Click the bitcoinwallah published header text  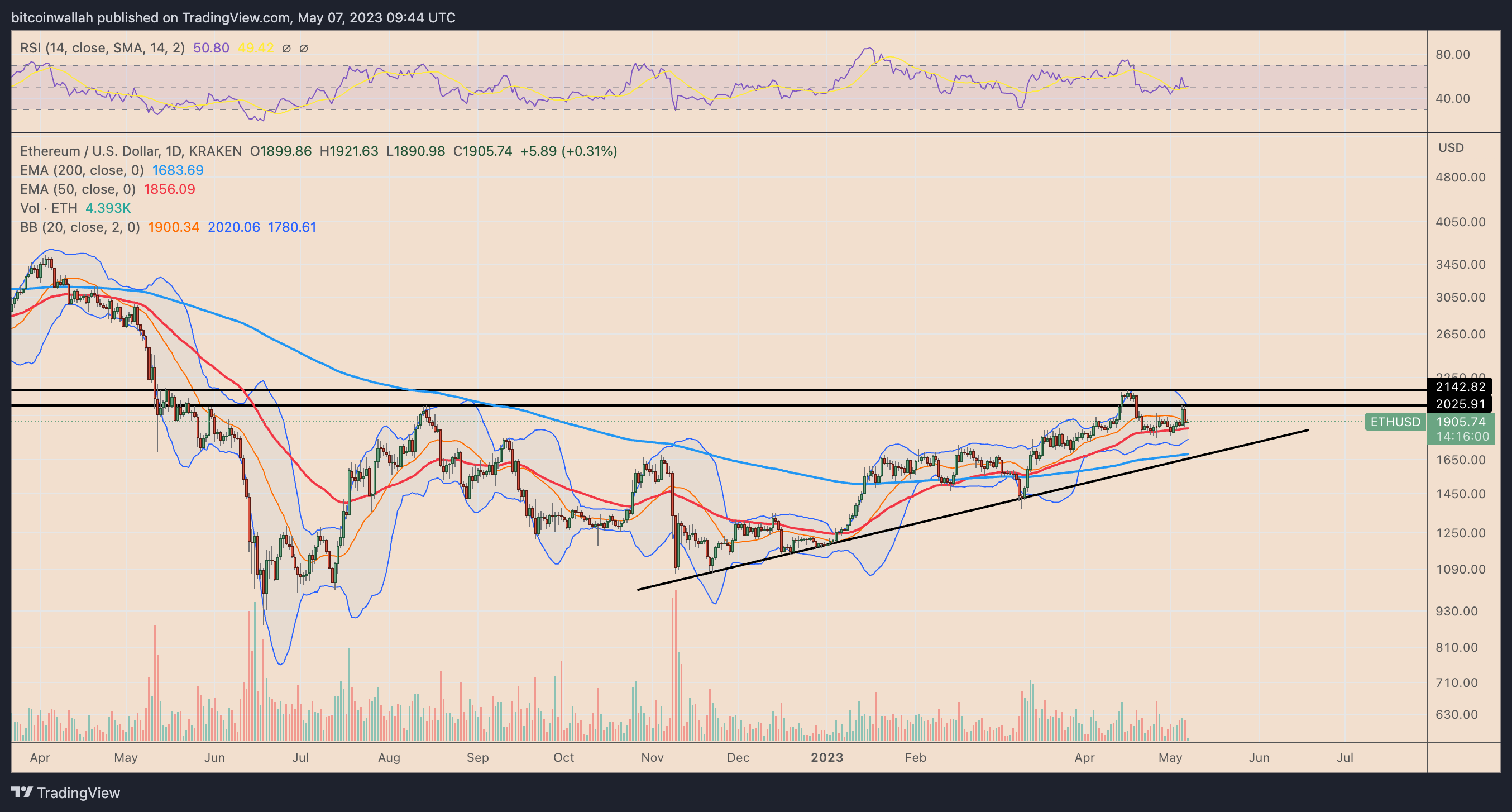tap(233, 18)
